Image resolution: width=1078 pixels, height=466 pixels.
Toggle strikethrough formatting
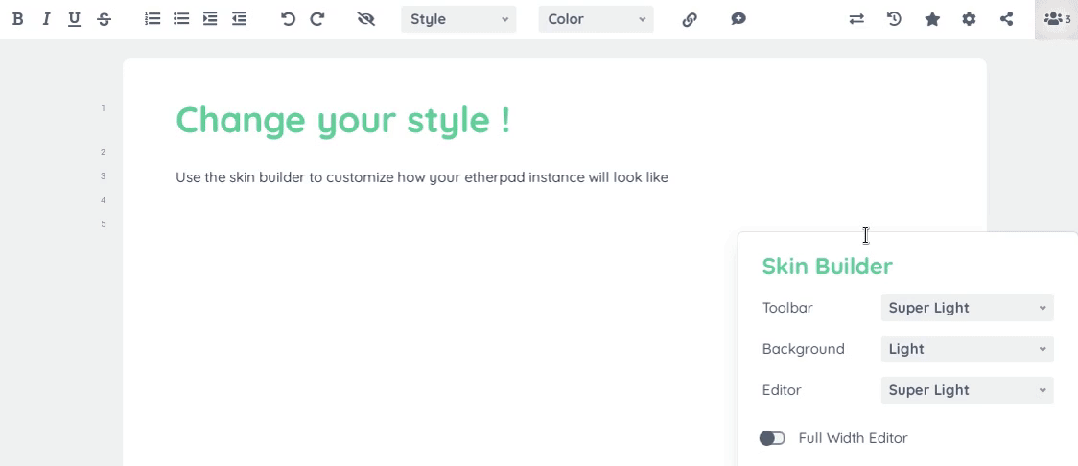coord(104,19)
